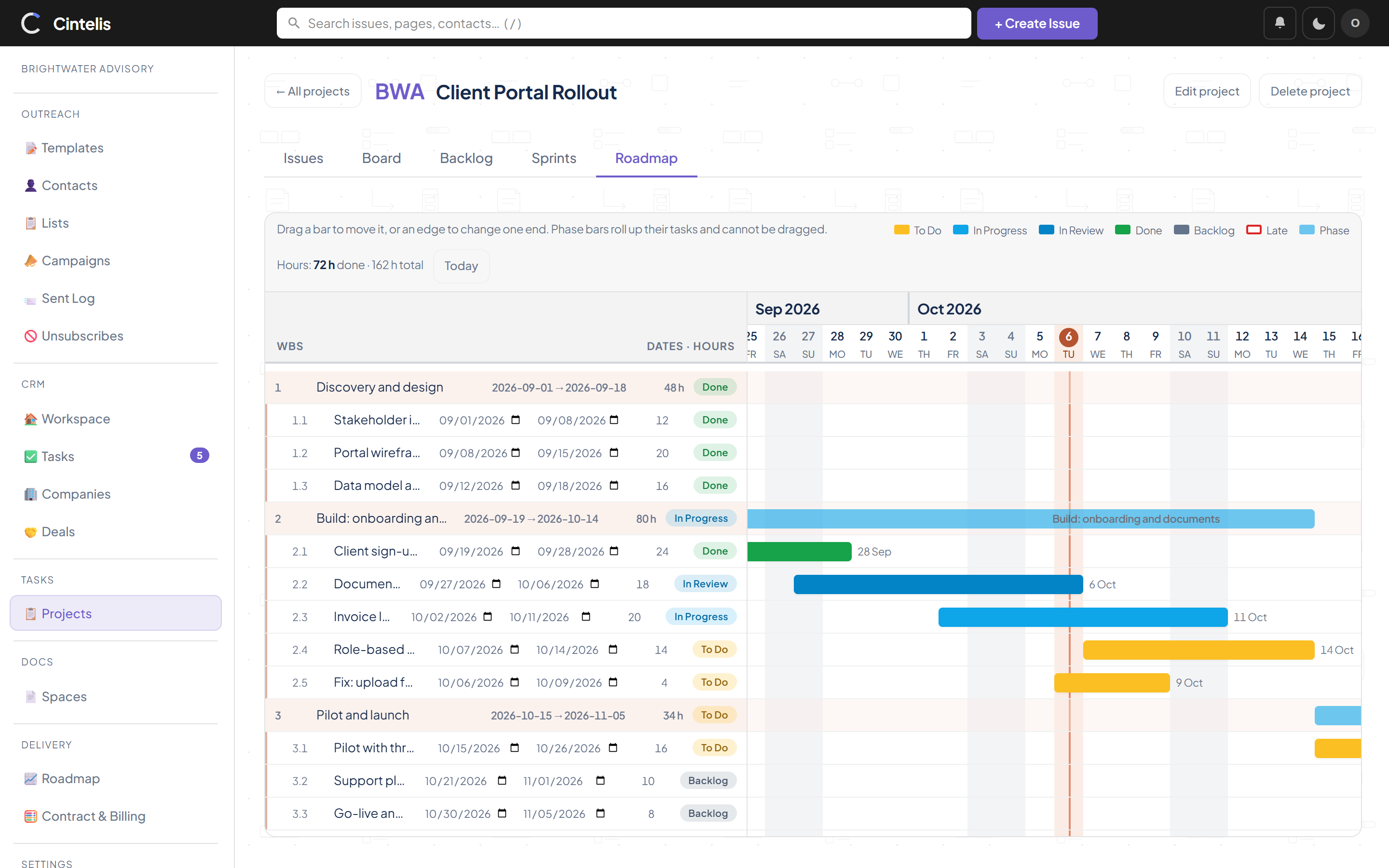Image resolution: width=1389 pixels, height=868 pixels.
Task: Go back to All projects
Action: 313,91
